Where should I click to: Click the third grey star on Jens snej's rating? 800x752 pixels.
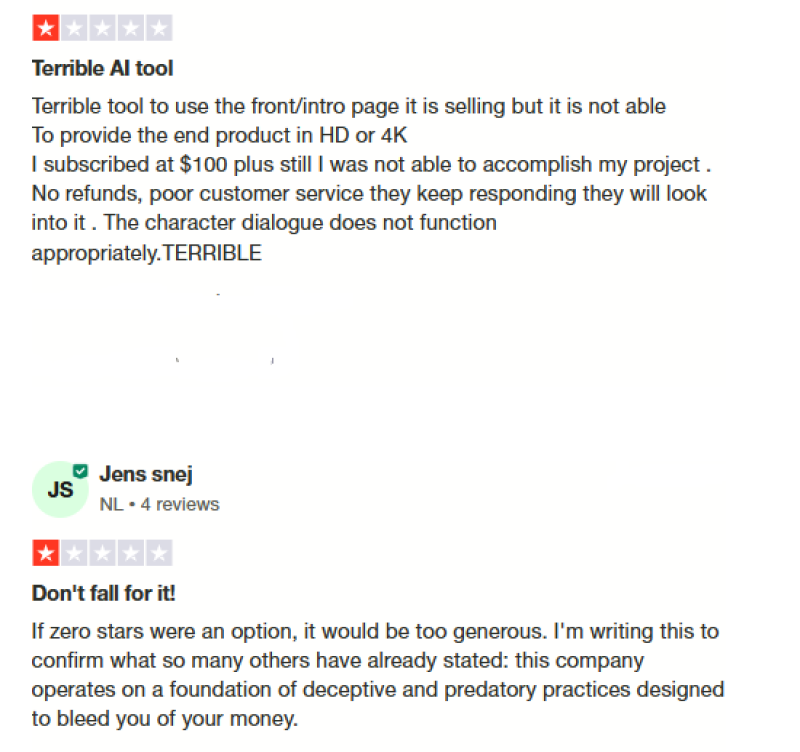[x=103, y=553]
